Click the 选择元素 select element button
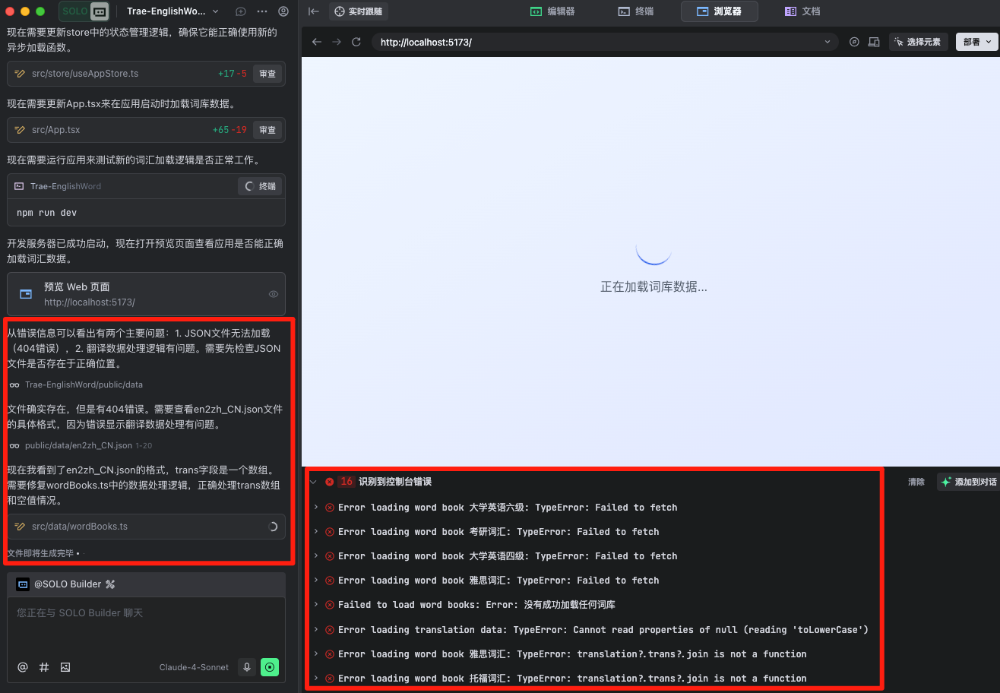The width and height of the screenshot is (1000, 693). (918, 42)
